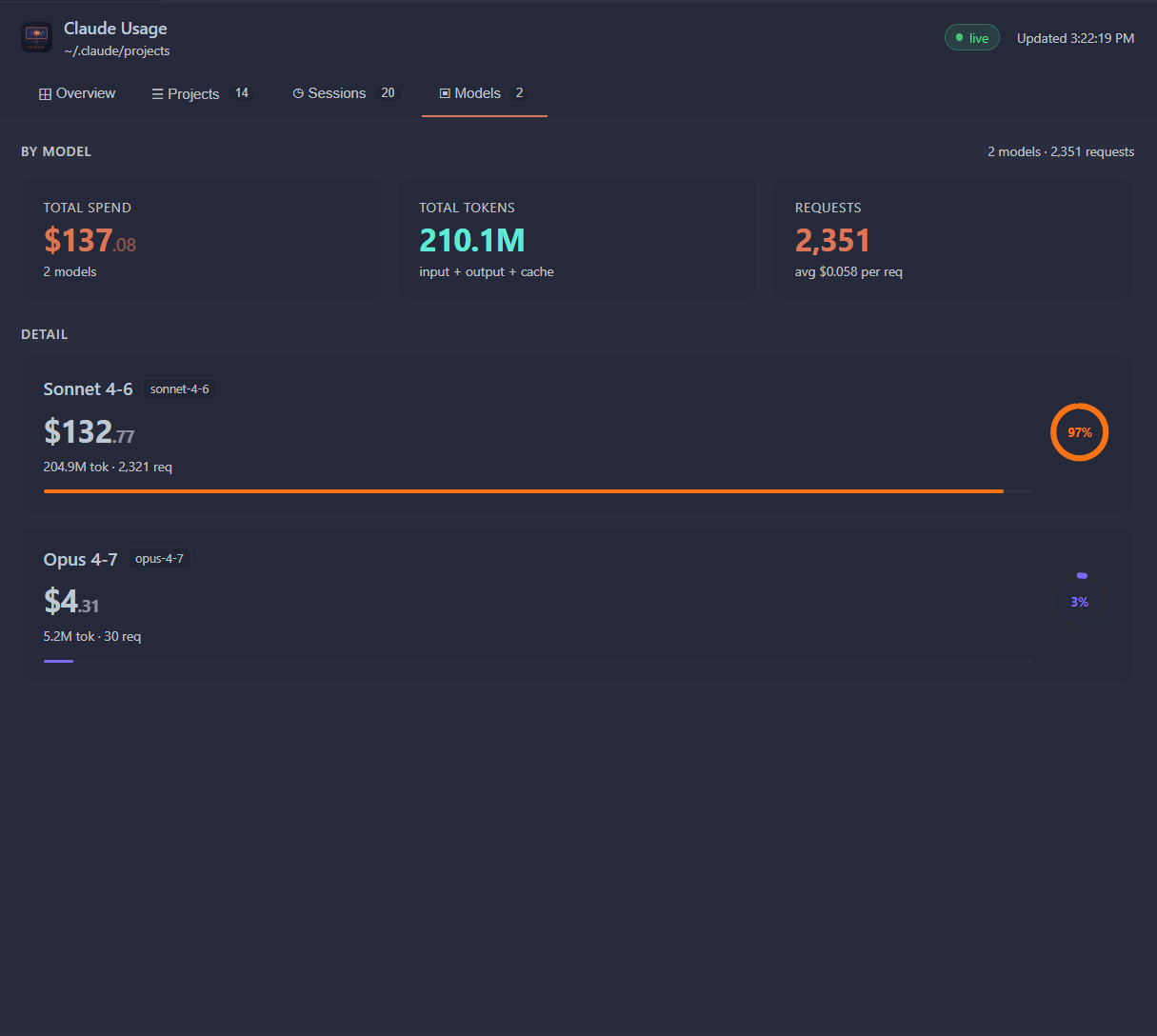
Task: Click the Sonnet $132.77 spend amount
Action: (89, 431)
